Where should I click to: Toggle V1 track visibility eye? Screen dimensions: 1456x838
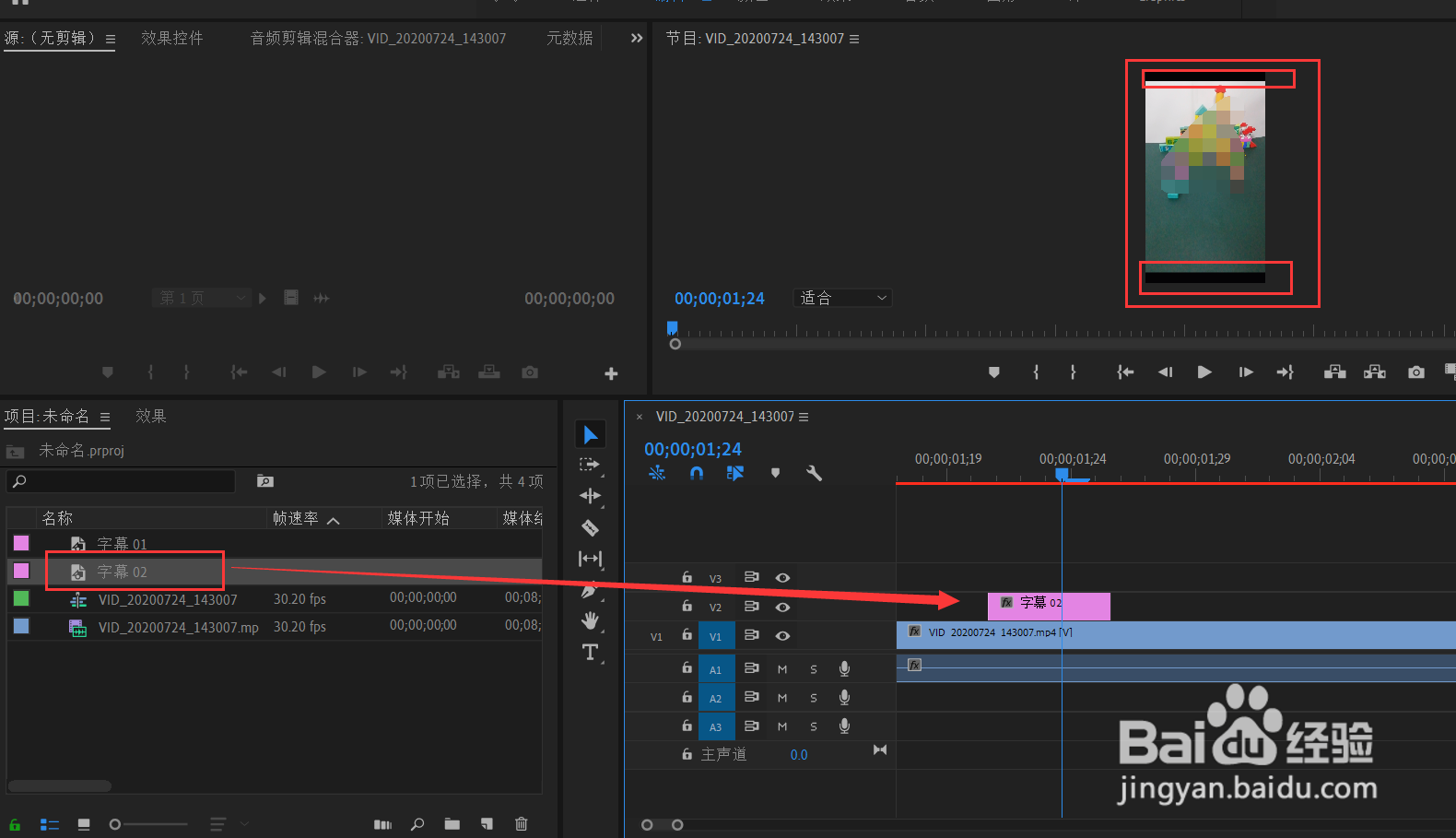782,635
